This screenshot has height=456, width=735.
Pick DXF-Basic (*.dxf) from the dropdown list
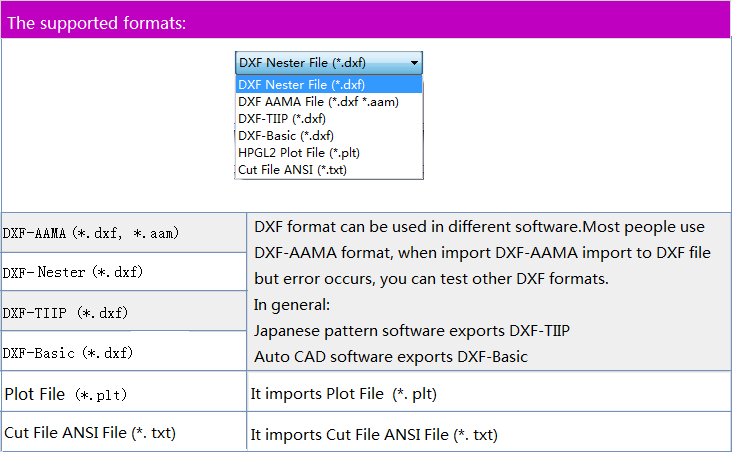tap(286, 136)
